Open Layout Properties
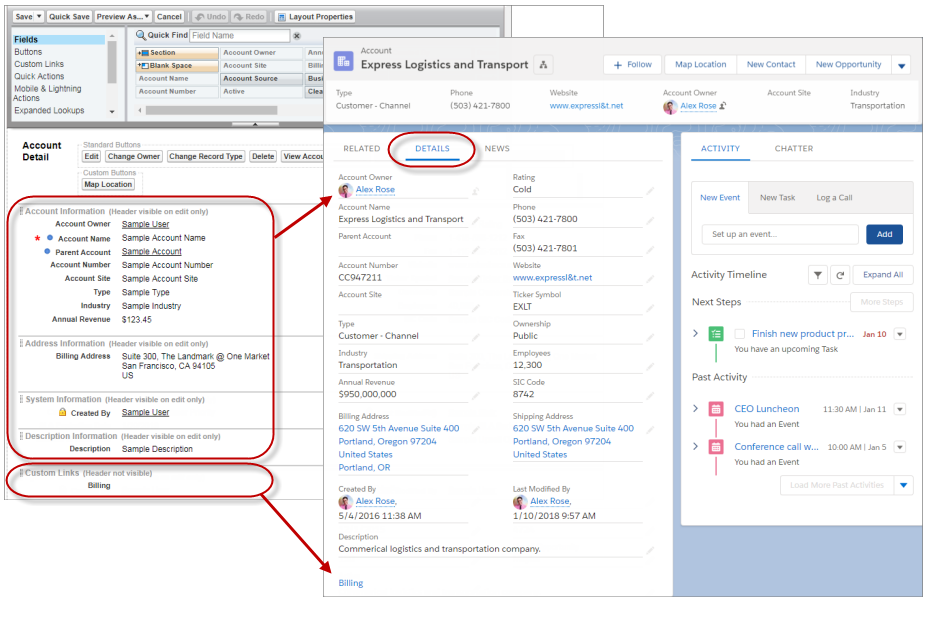 pos(315,17)
